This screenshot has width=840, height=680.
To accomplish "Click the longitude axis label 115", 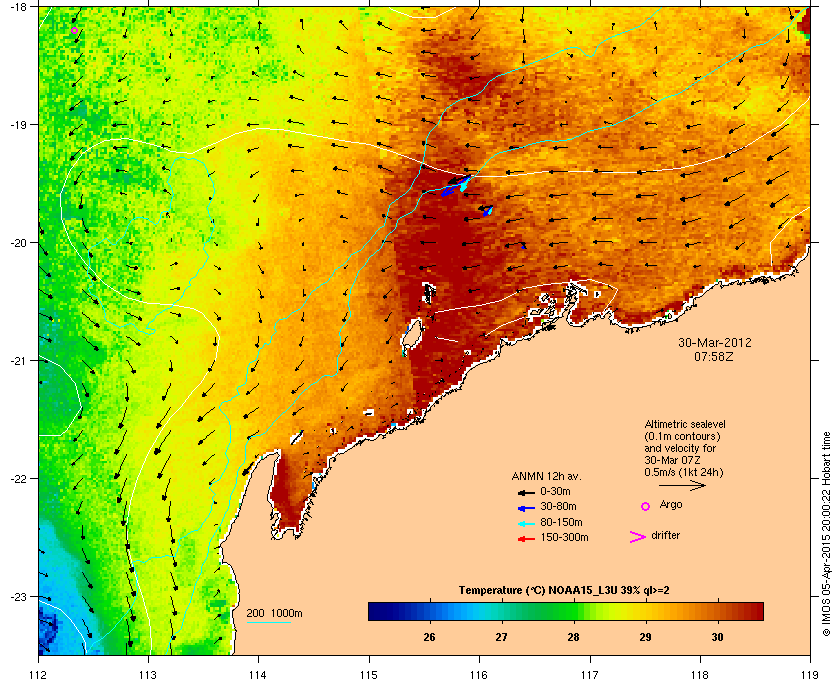I will tap(369, 674).
